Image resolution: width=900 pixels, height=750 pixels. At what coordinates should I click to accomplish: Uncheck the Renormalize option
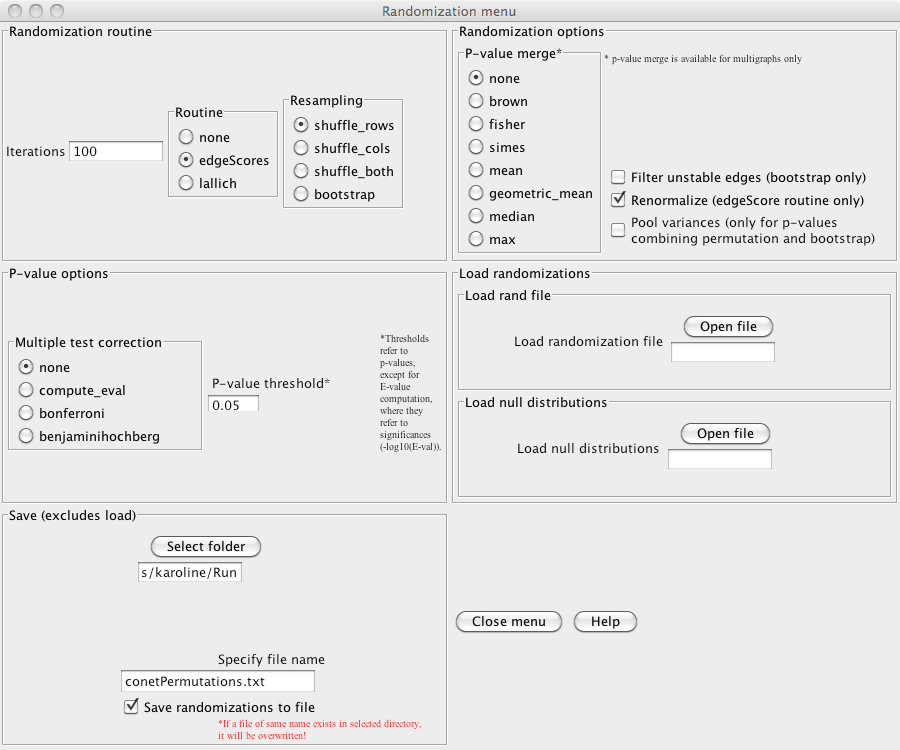click(x=618, y=200)
